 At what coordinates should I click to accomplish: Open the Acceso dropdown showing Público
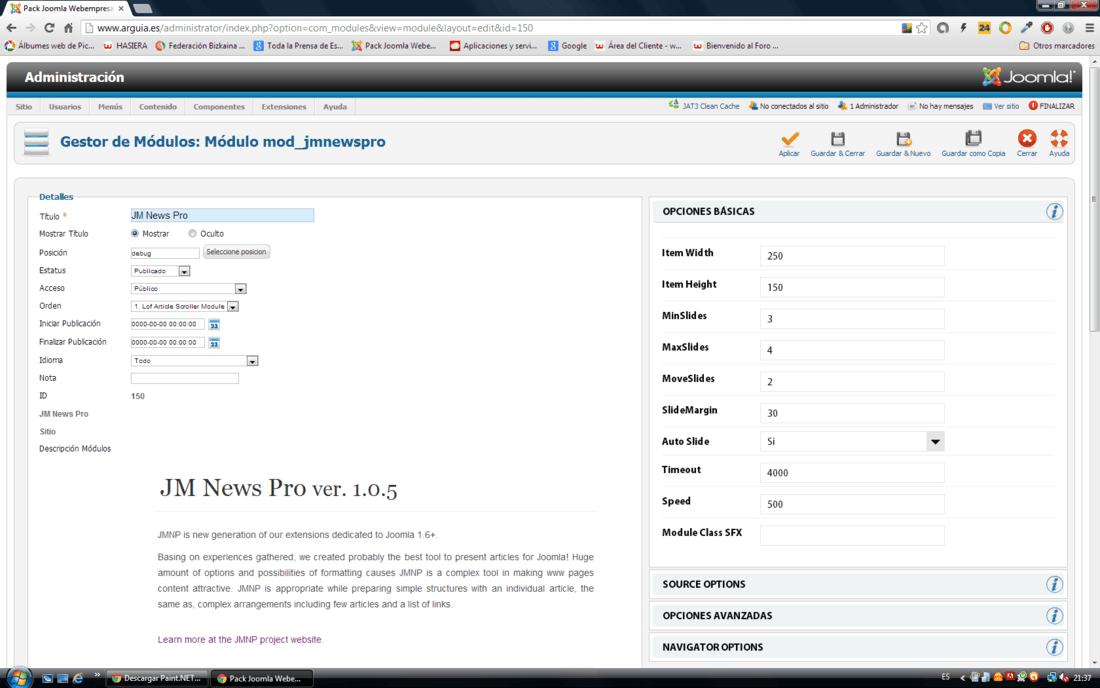click(189, 289)
